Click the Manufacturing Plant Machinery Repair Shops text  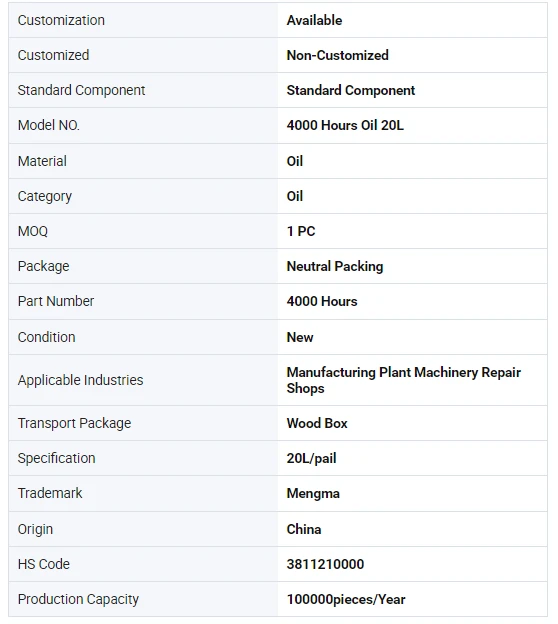[404, 380]
